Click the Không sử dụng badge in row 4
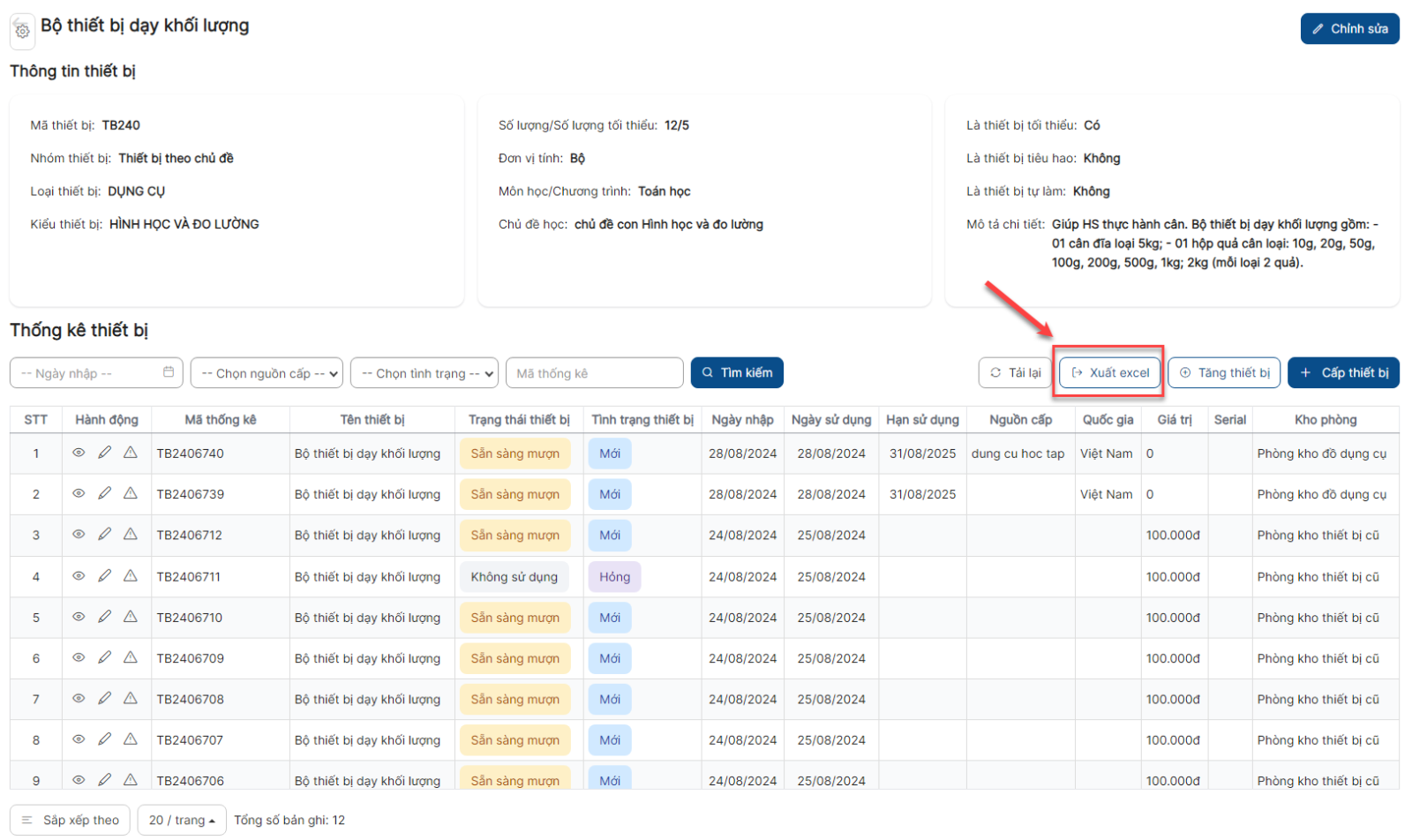1412x840 pixels. pos(514,576)
